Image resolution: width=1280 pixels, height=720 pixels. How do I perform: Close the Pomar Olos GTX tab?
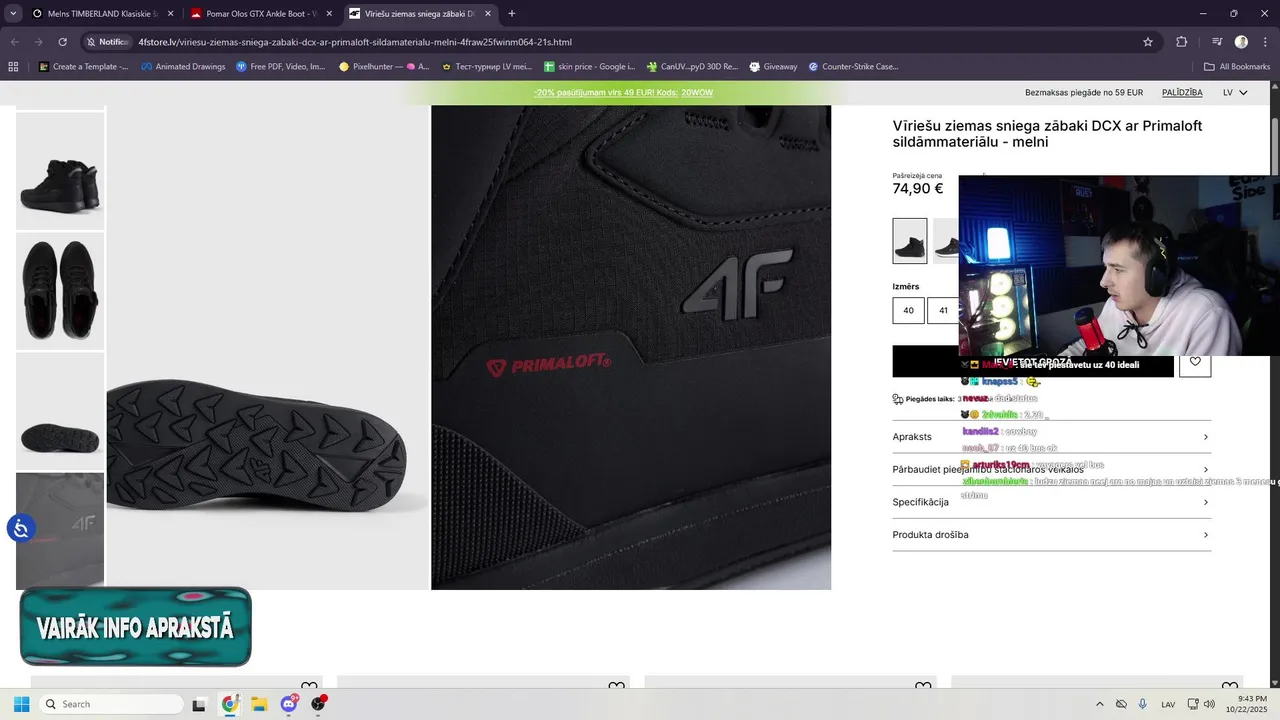click(x=329, y=14)
